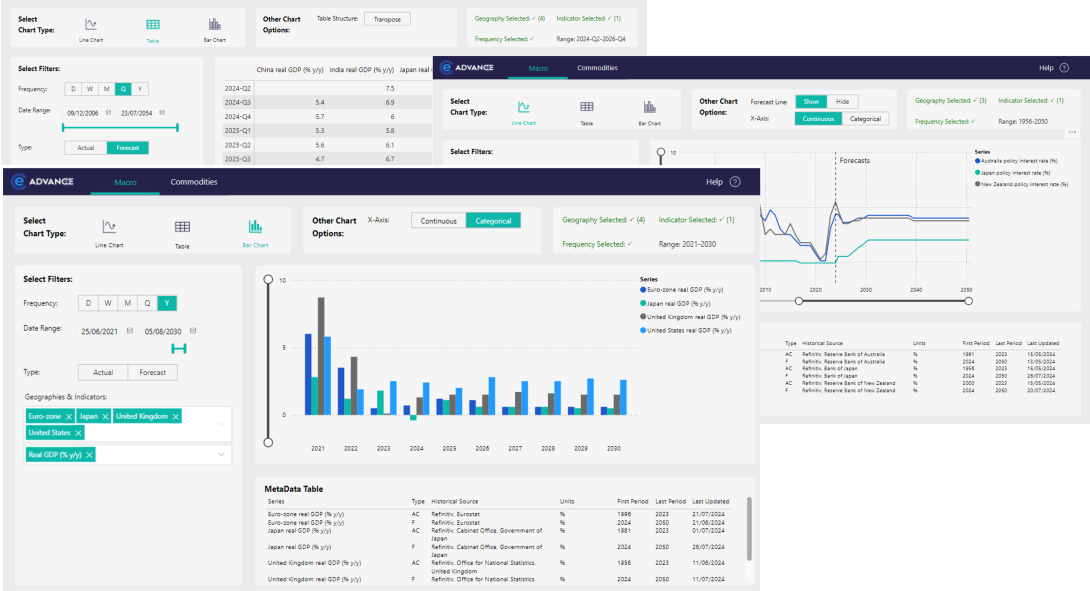This screenshot has height=591, width=1090.
Task: Open calendar picker beside 25/06/2021 date
Action: click(129, 331)
